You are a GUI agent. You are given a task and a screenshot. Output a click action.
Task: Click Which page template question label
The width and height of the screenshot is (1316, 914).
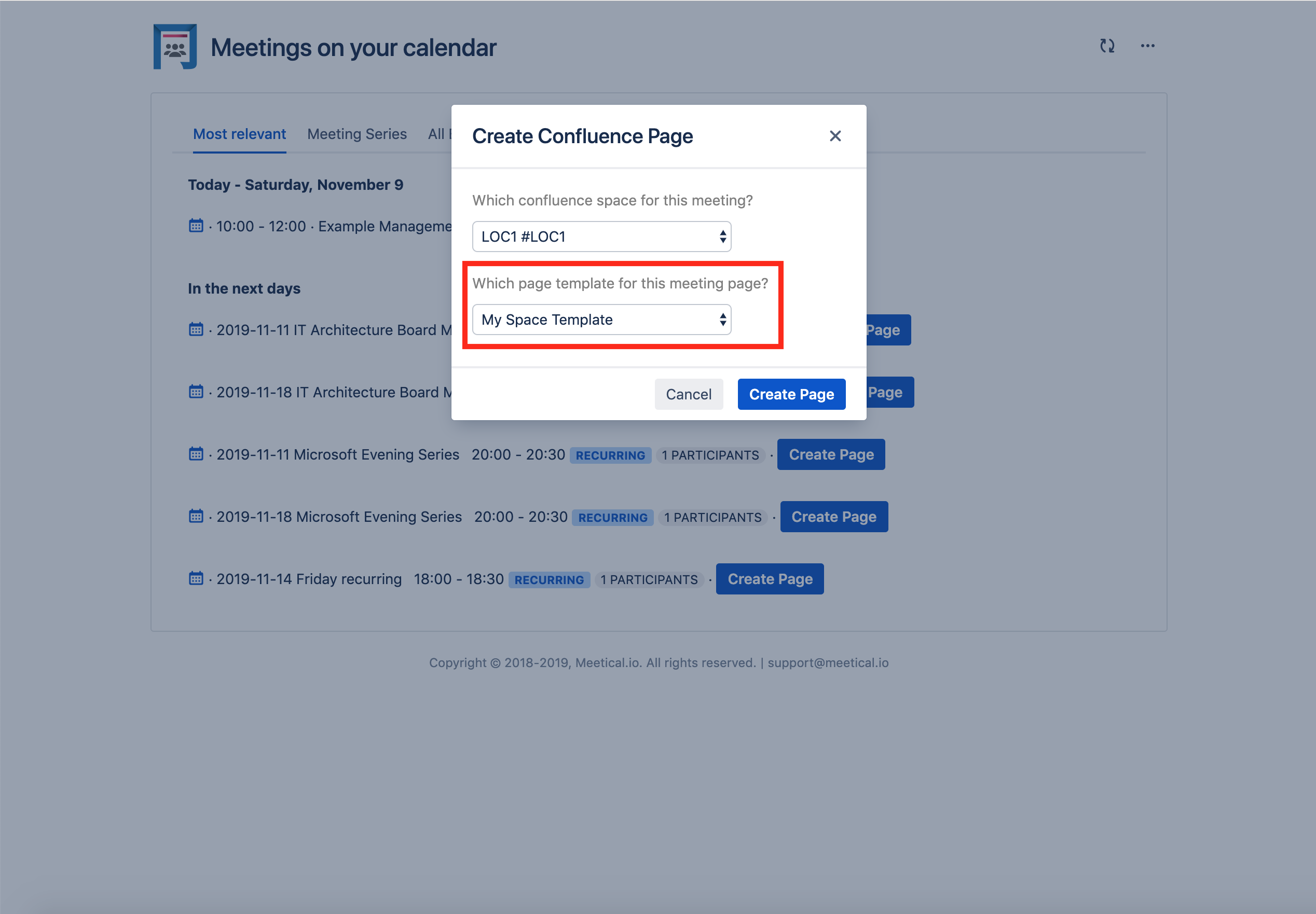click(620, 283)
